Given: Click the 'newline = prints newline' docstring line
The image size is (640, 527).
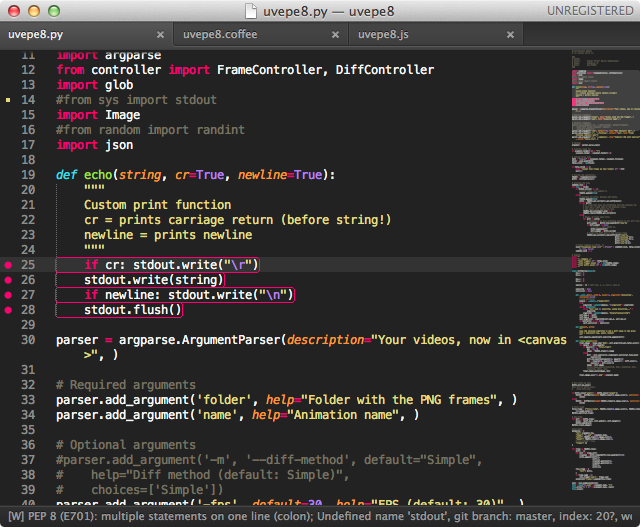Looking at the screenshot, I should (x=168, y=235).
